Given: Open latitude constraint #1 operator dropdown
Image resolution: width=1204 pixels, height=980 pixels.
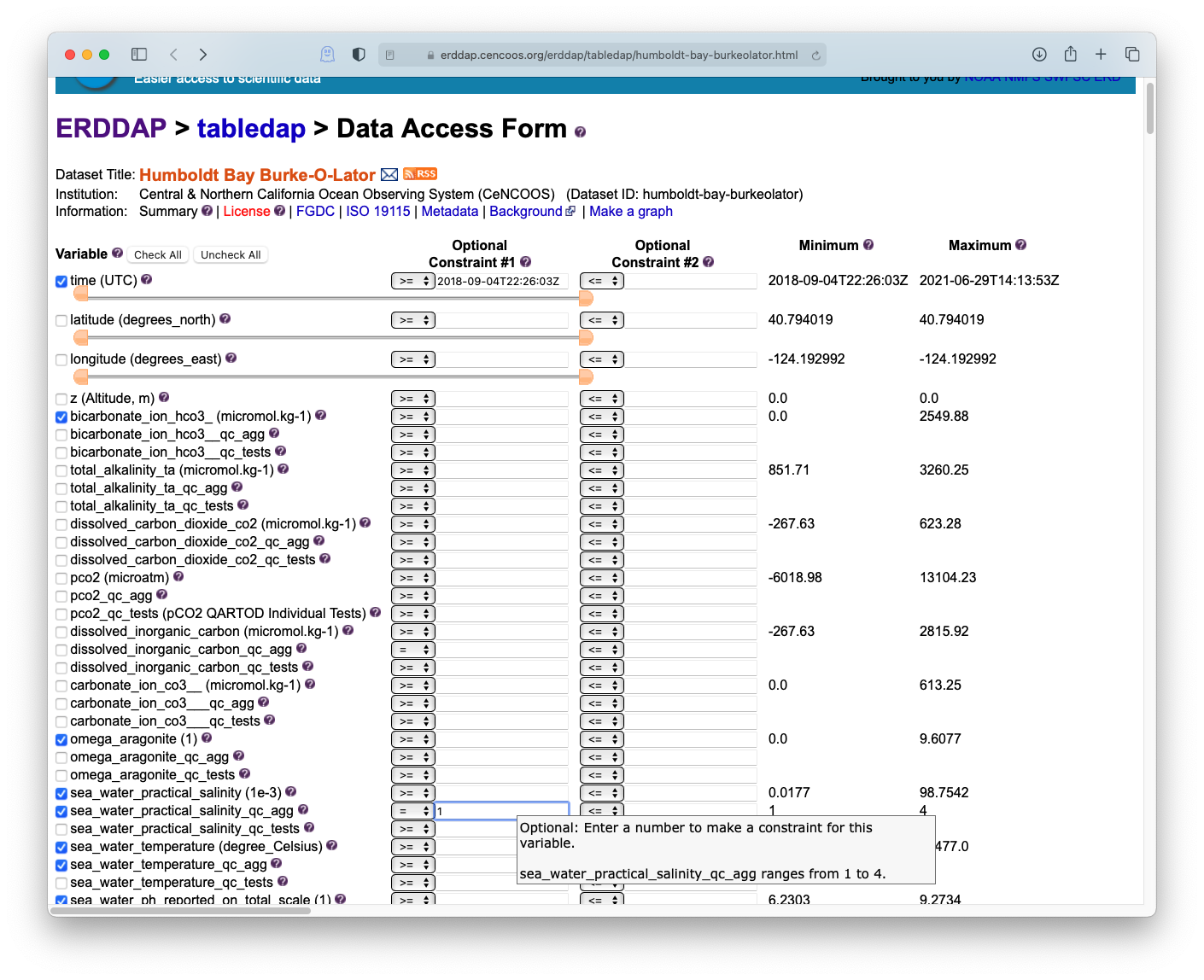Looking at the screenshot, I should (x=413, y=320).
